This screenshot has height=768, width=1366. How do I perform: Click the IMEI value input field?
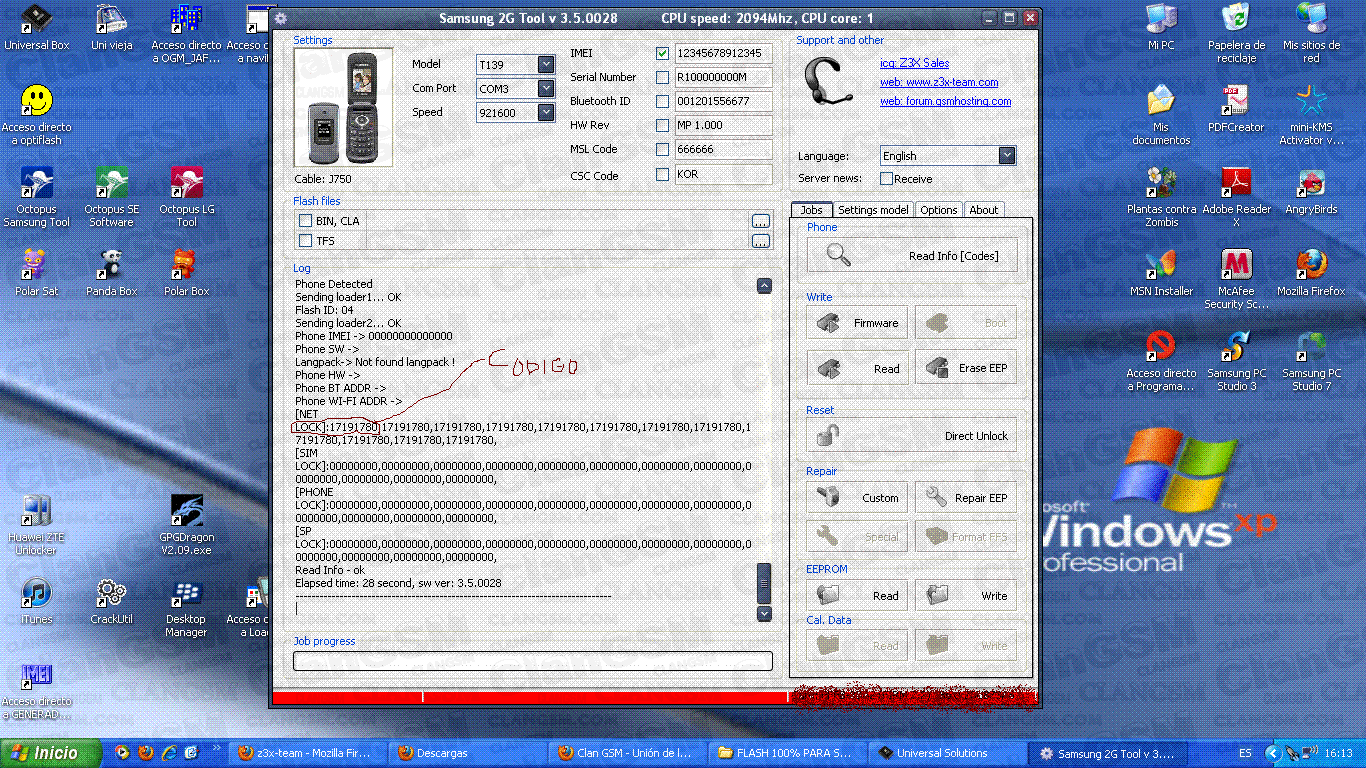point(722,53)
